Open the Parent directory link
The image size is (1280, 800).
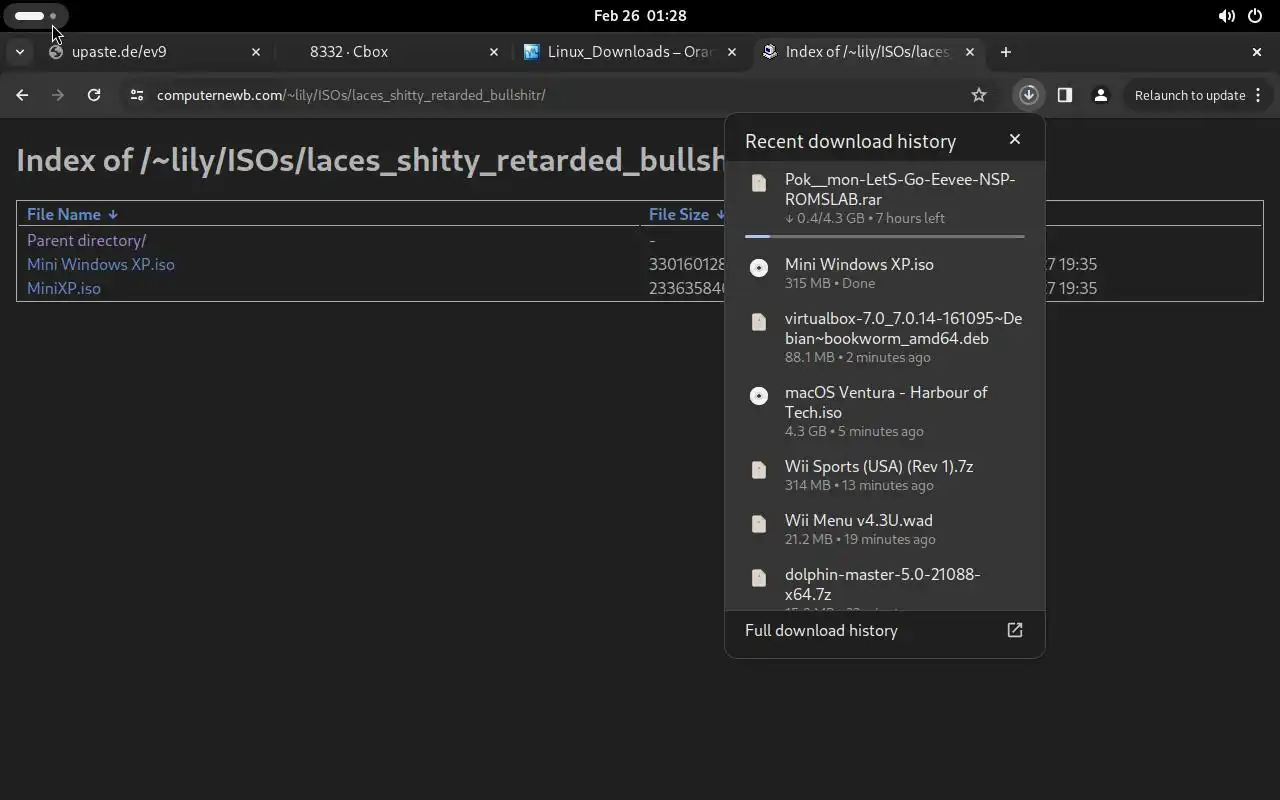(x=86, y=240)
